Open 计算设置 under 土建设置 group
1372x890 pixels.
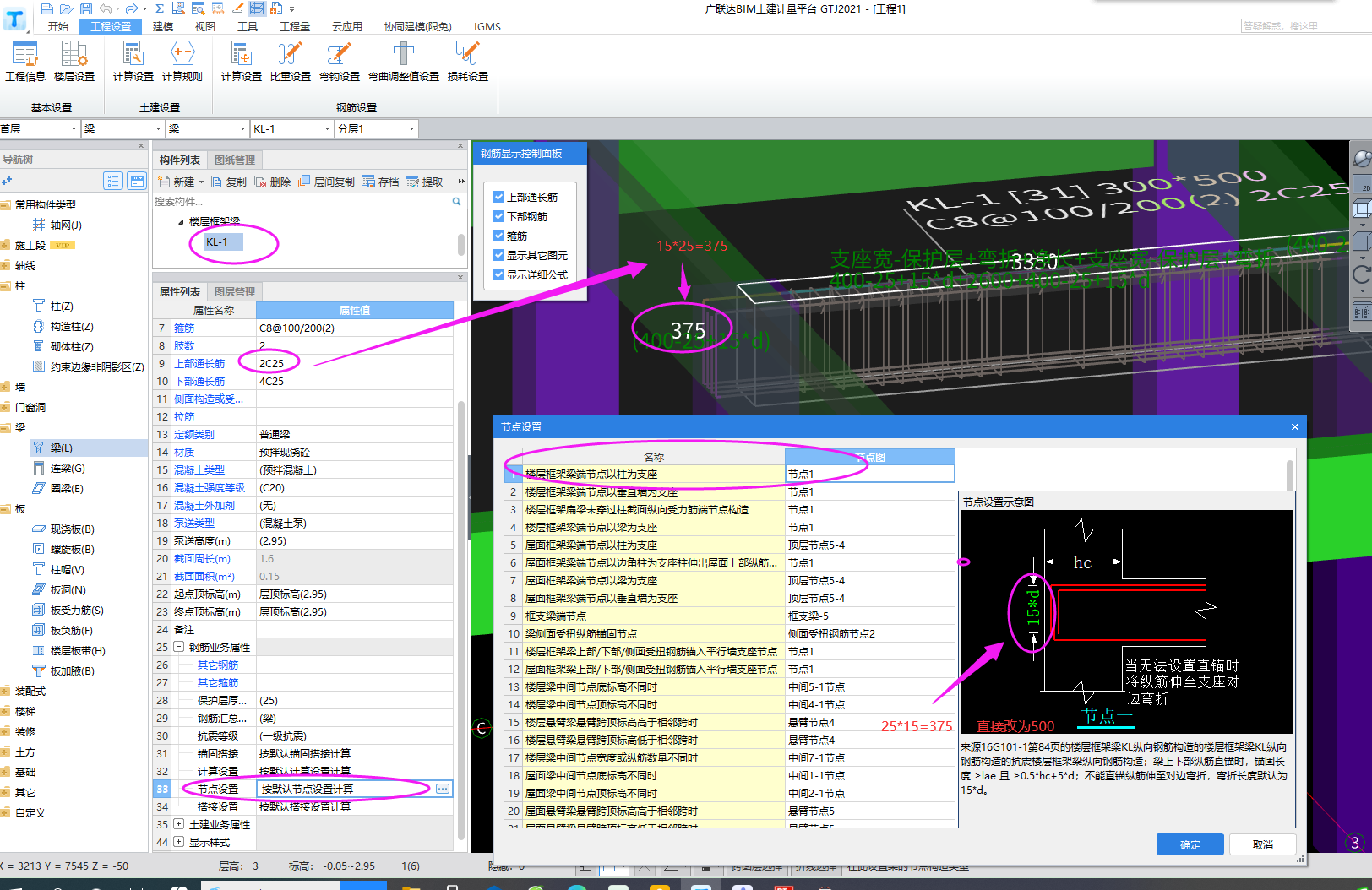[x=133, y=62]
